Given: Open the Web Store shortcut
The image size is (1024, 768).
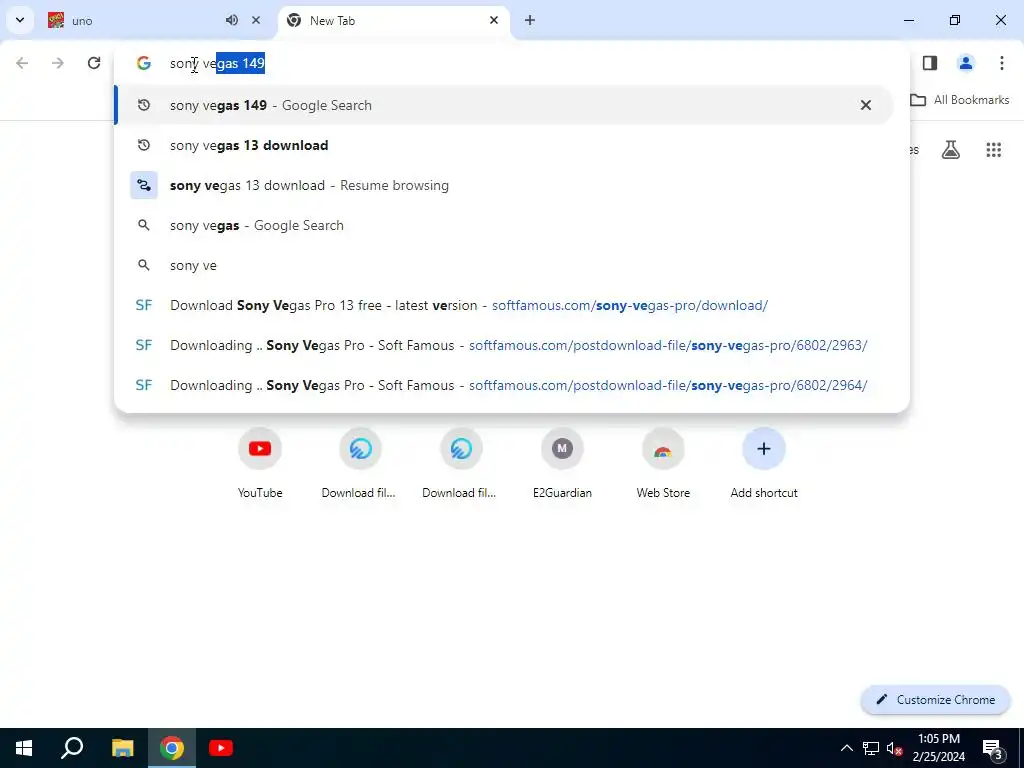Looking at the screenshot, I should pyautogui.click(x=663, y=463).
